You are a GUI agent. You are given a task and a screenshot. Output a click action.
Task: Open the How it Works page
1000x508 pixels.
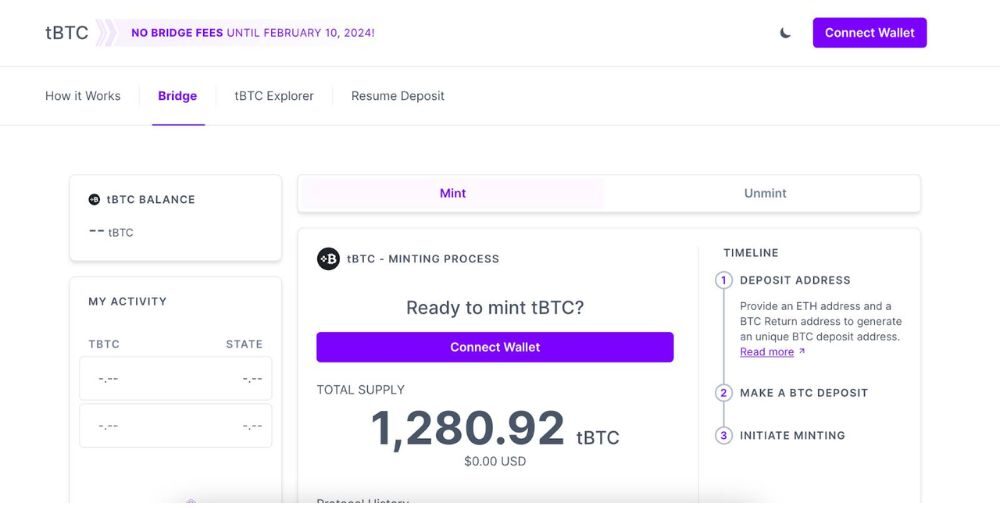(x=83, y=96)
